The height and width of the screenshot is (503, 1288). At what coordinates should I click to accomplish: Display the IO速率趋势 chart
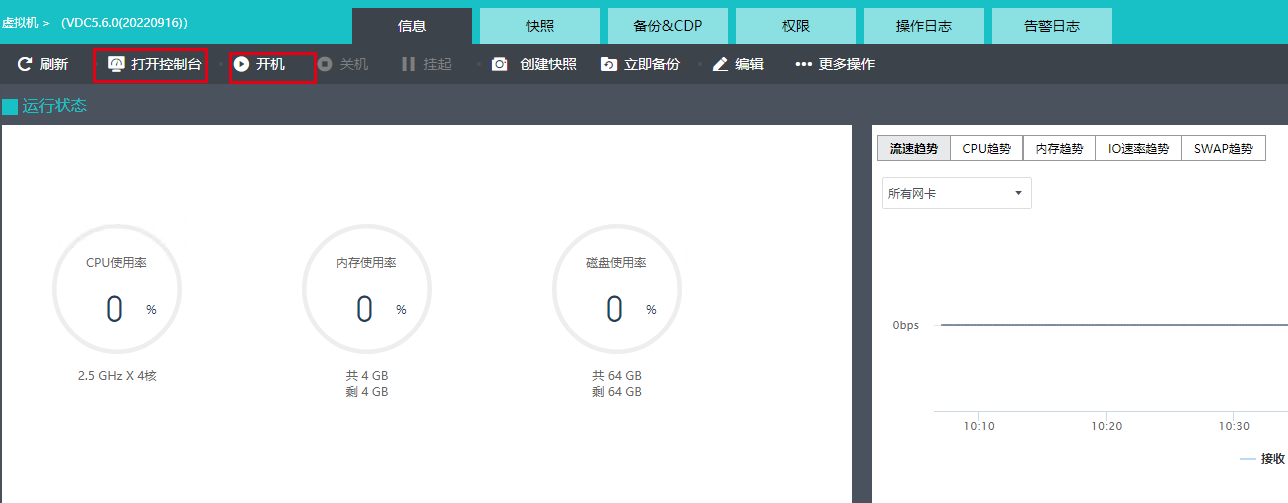(x=1138, y=149)
